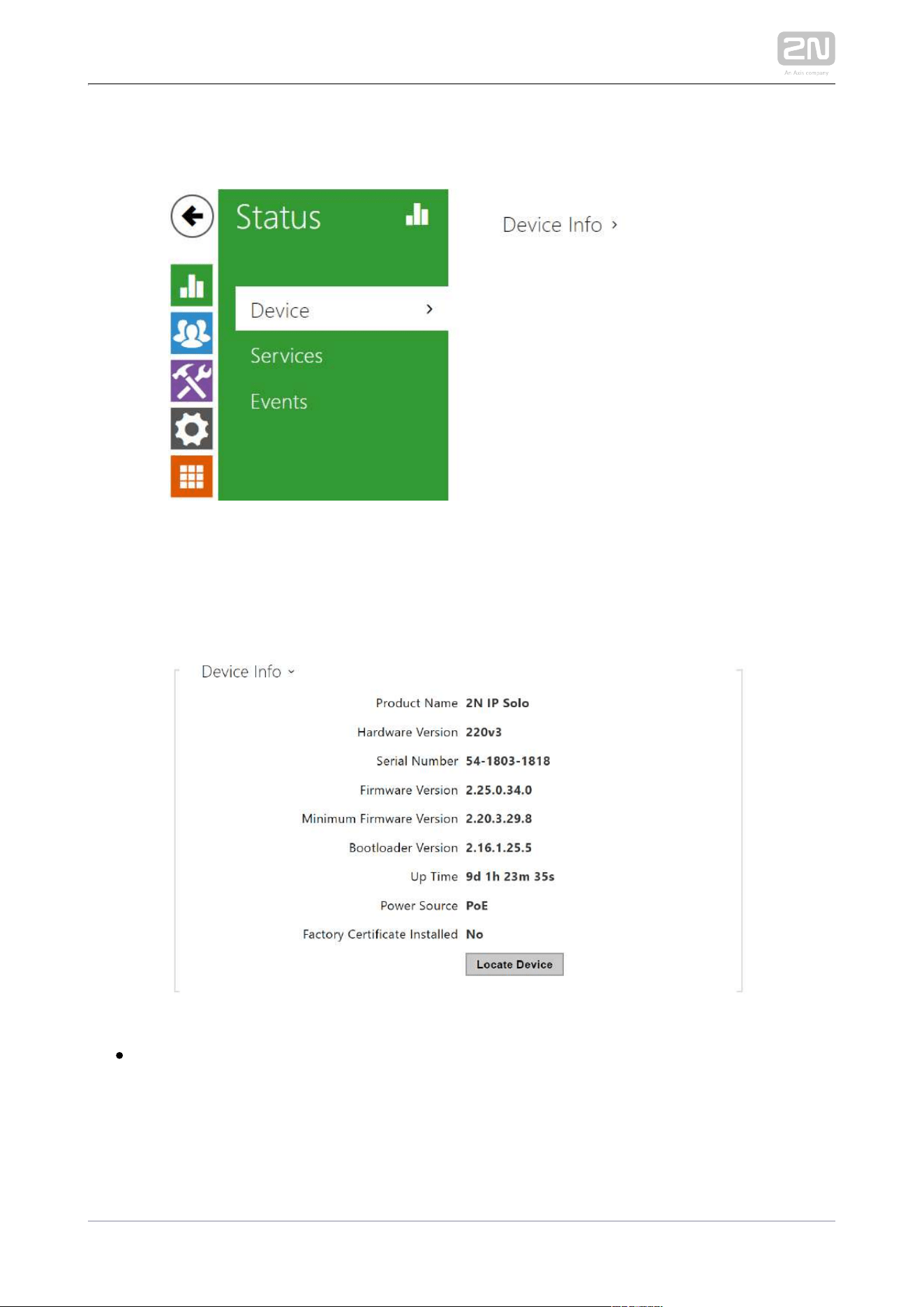Click the back arrow icon
Image resolution: width=924 pixels, height=1307 pixels.
tap(192, 216)
